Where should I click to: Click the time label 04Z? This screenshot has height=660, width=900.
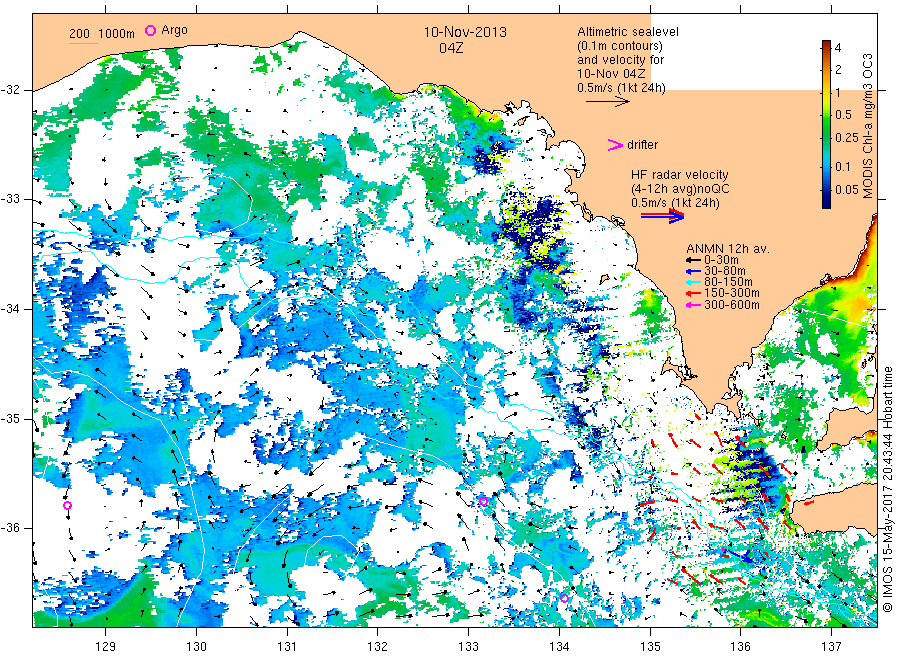click(x=451, y=48)
